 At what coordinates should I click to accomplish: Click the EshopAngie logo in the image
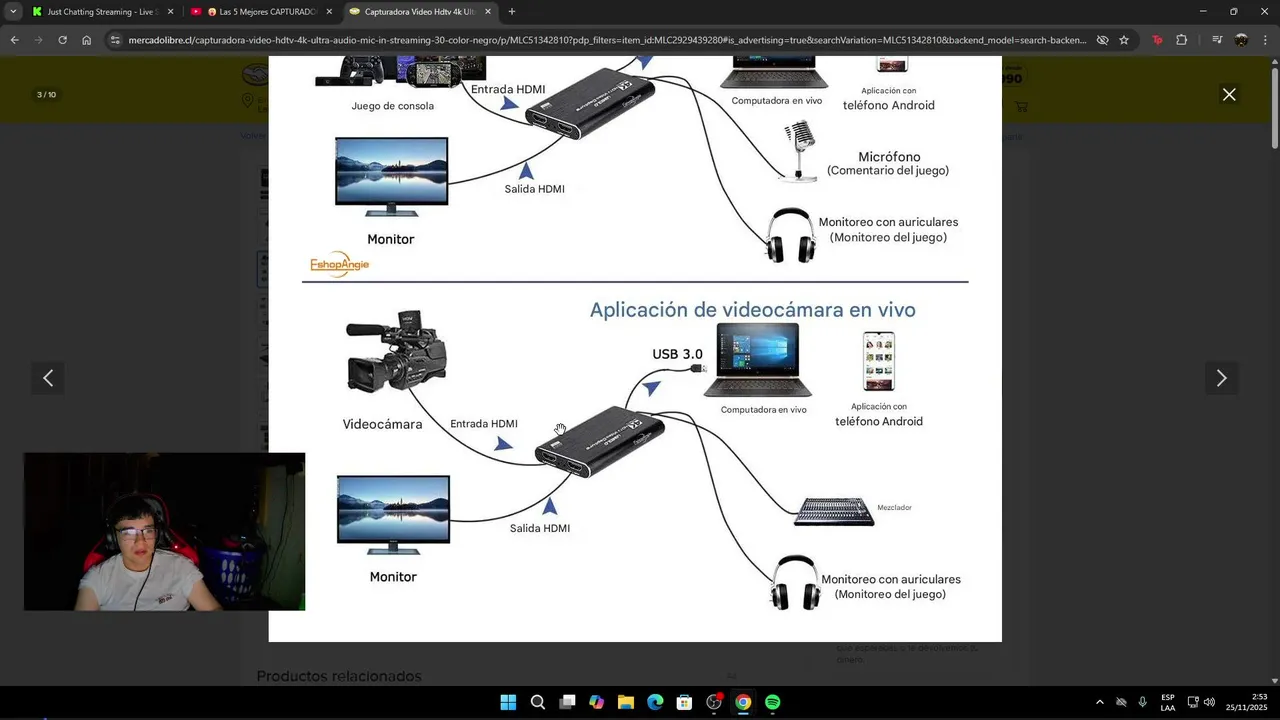point(339,264)
